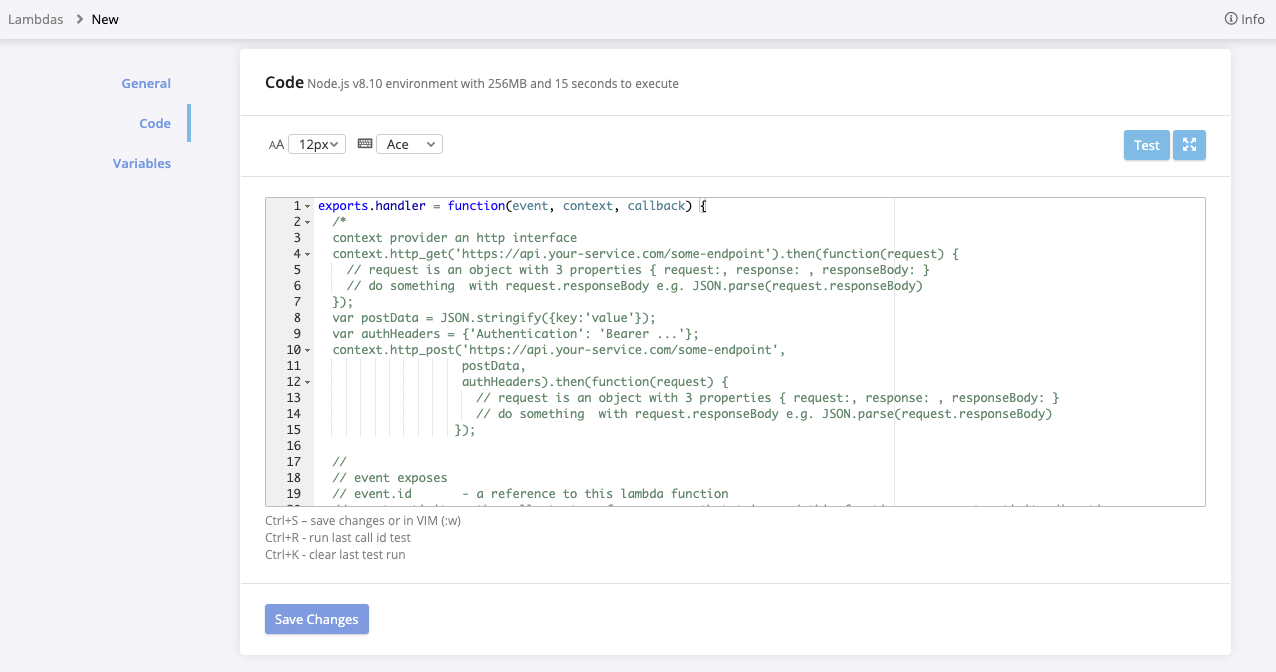Switch to the General section
The height and width of the screenshot is (672, 1276).
coord(146,83)
